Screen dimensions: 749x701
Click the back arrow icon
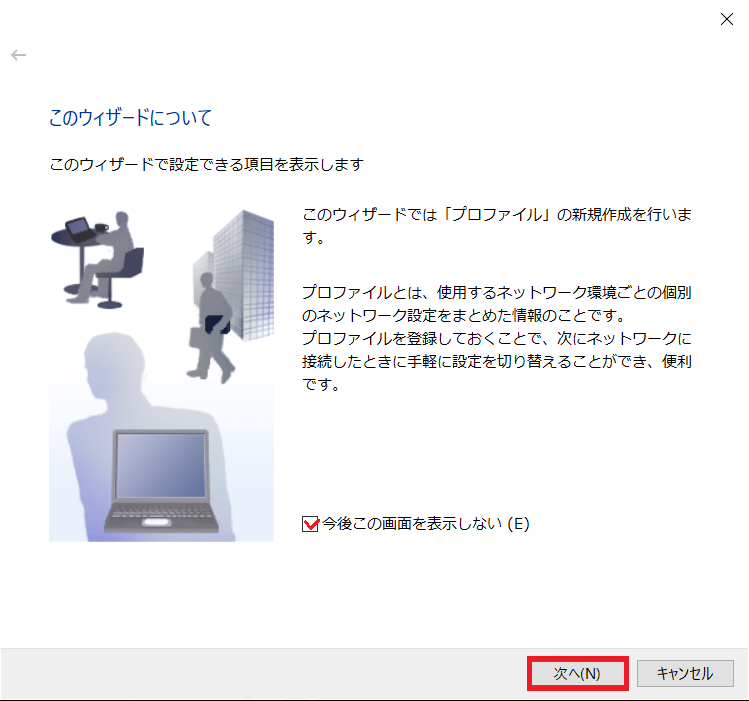pyautogui.click(x=19, y=55)
